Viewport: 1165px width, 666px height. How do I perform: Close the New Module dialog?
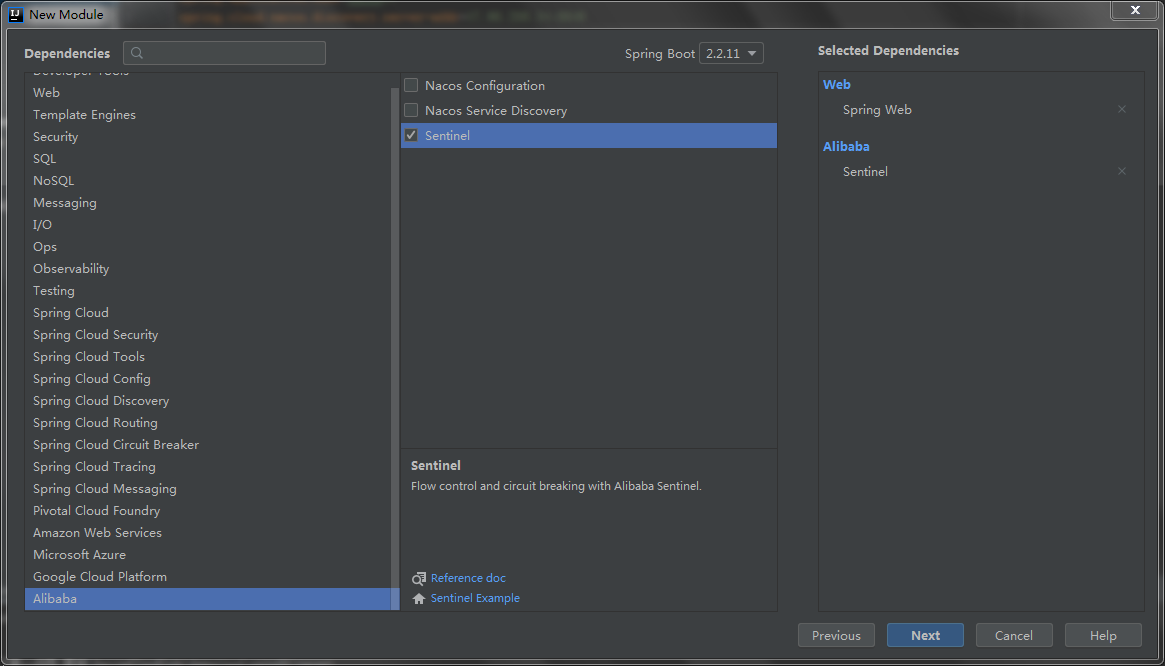point(1135,10)
